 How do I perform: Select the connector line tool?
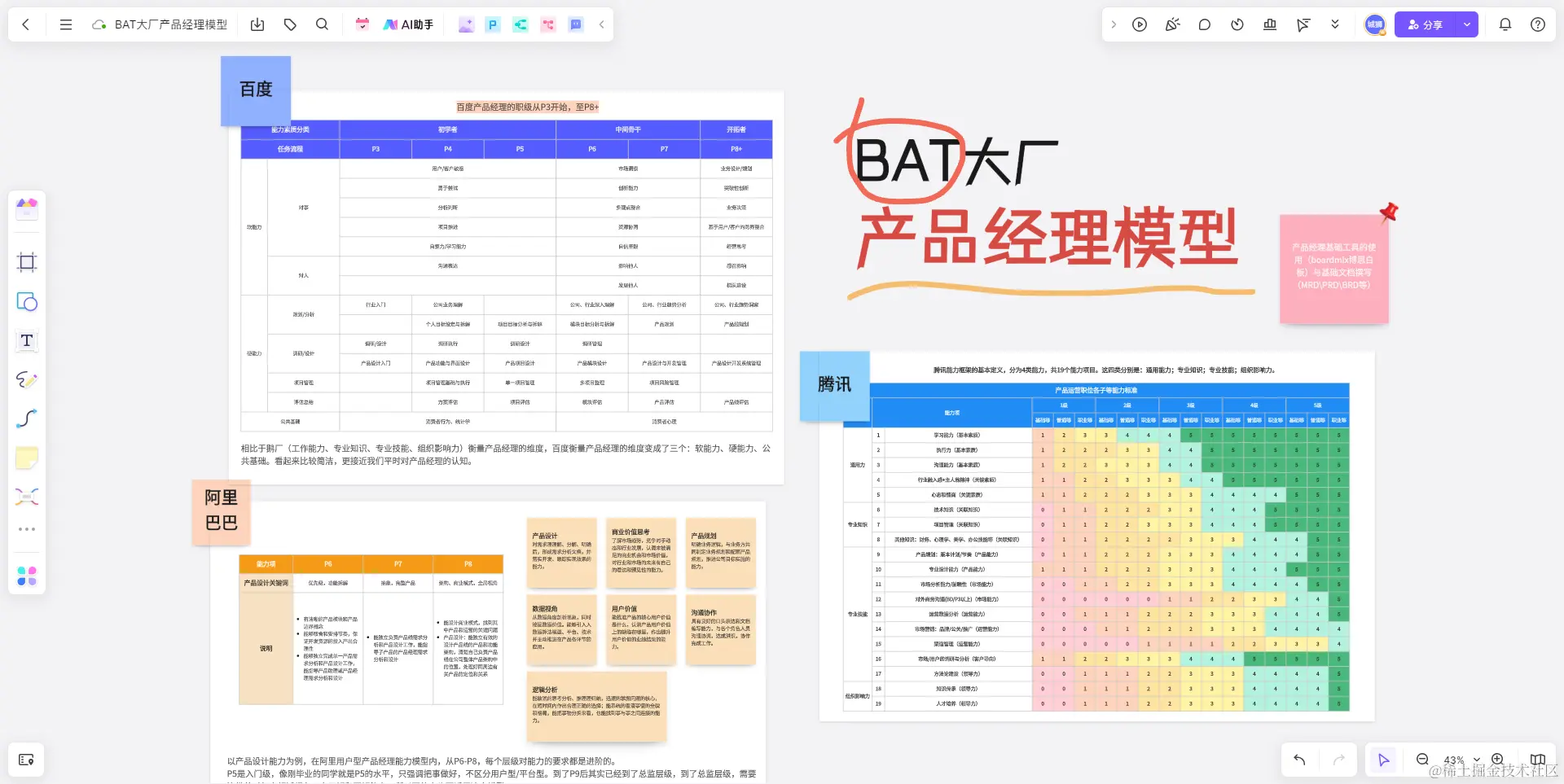tap(27, 418)
